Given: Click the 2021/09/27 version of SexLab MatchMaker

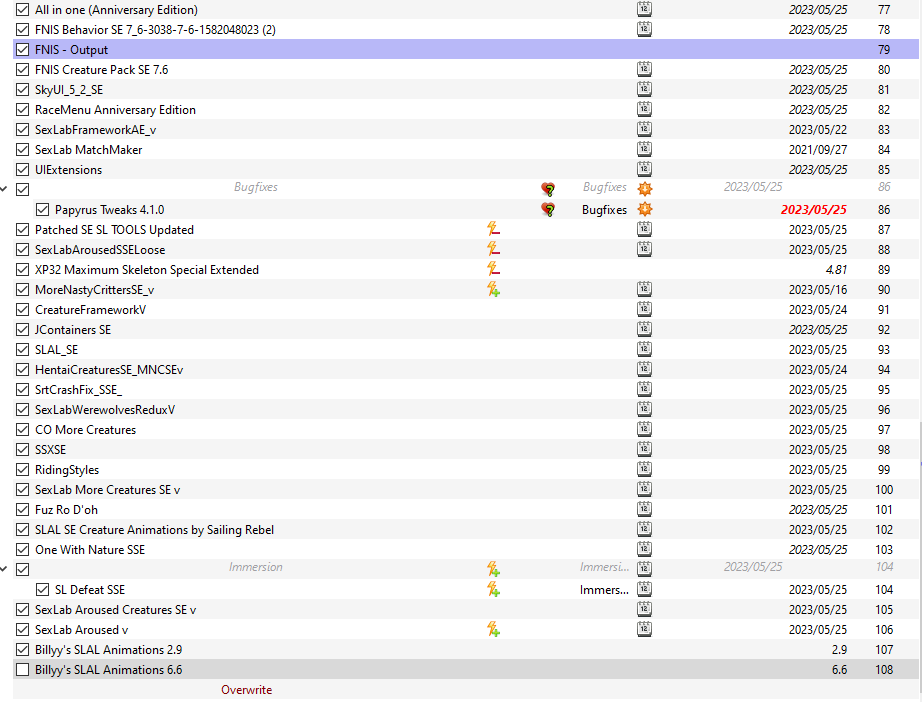Looking at the screenshot, I should [818, 149].
